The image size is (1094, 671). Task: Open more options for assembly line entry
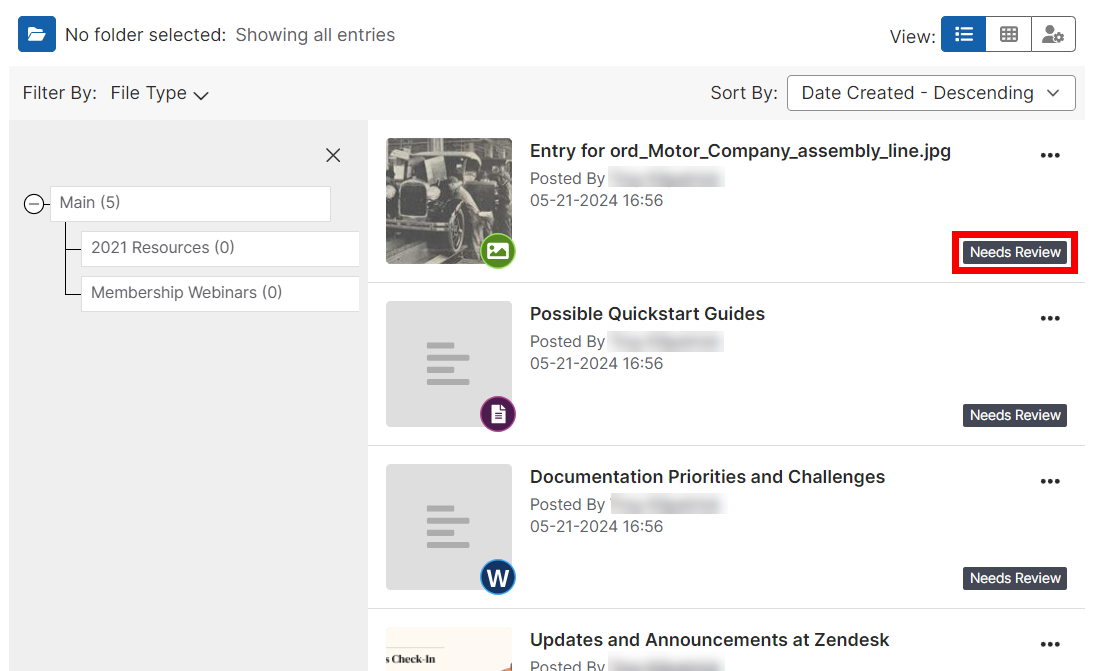(1050, 155)
